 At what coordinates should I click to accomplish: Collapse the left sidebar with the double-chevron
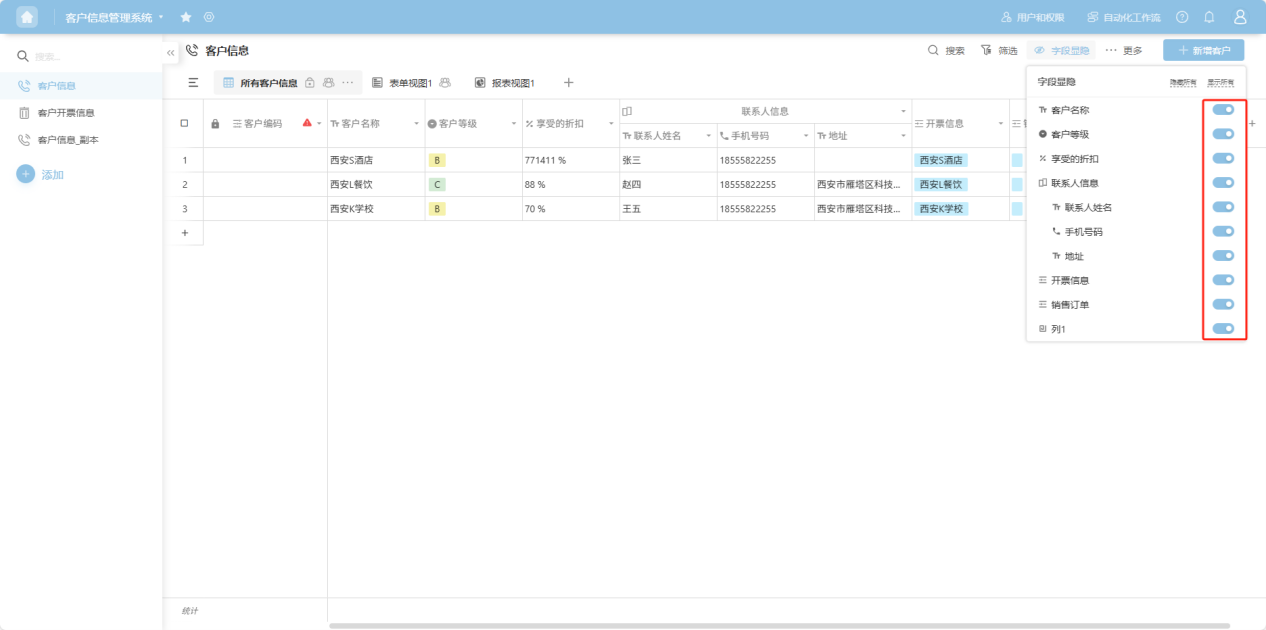170,51
